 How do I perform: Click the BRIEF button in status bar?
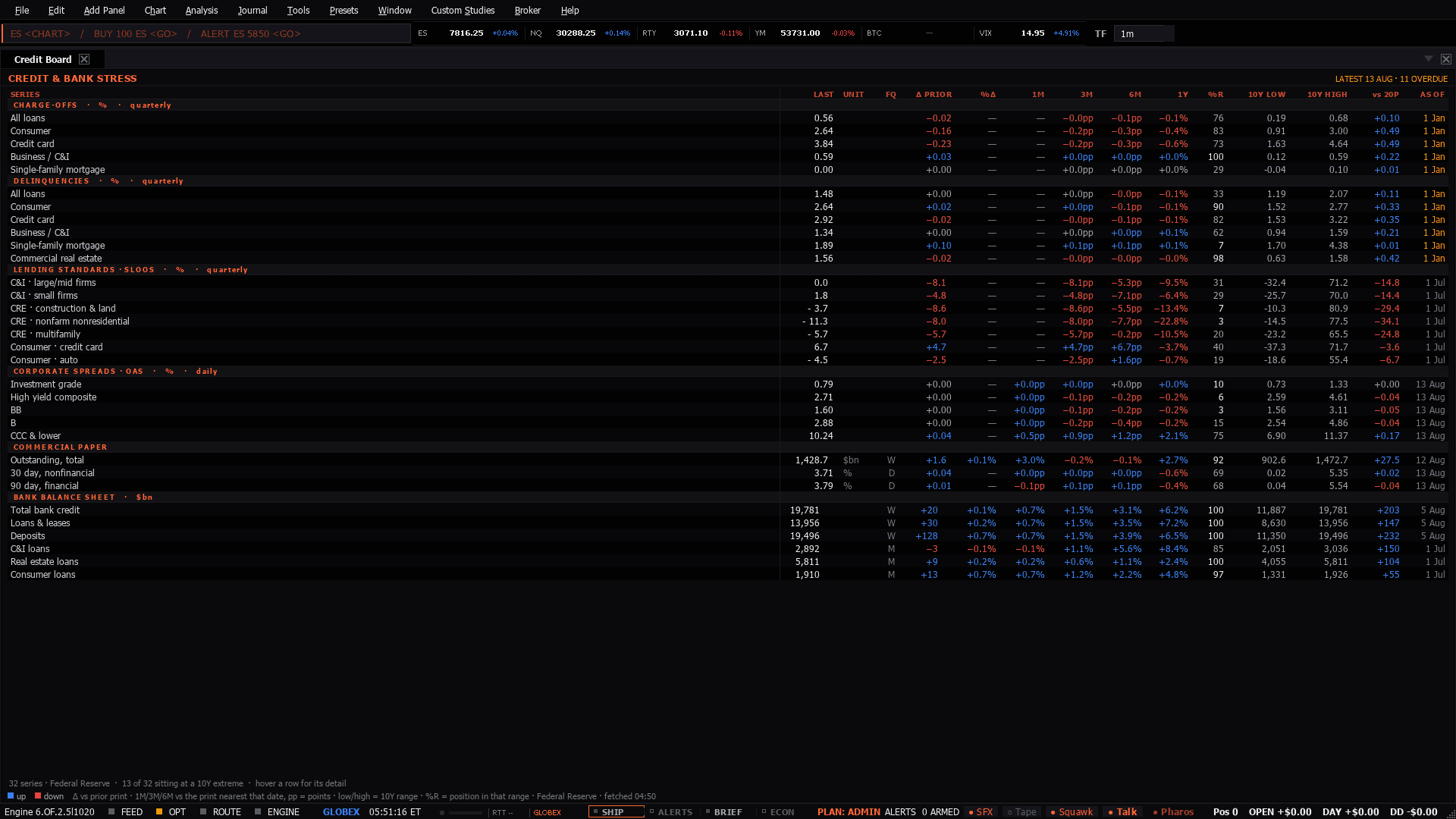[x=723, y=811]
